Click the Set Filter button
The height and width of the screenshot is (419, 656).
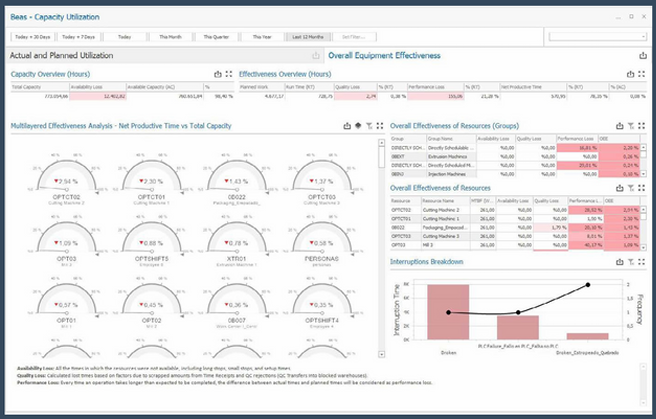[354, 37]
